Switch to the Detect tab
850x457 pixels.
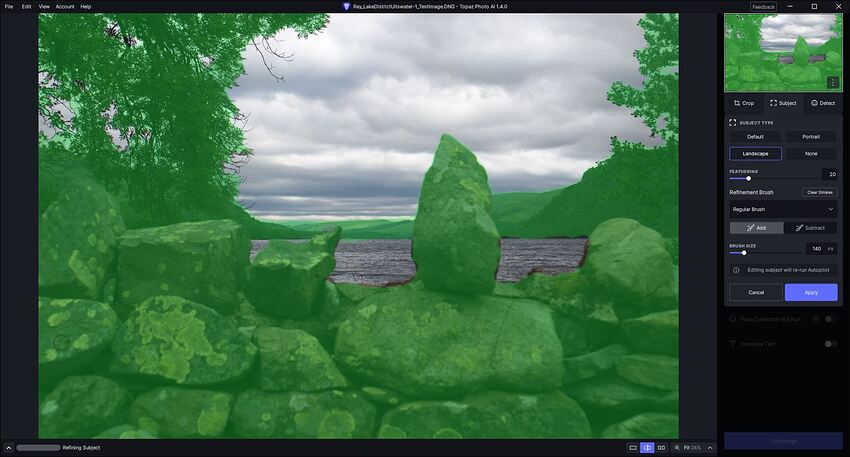[x=823, y=103]
